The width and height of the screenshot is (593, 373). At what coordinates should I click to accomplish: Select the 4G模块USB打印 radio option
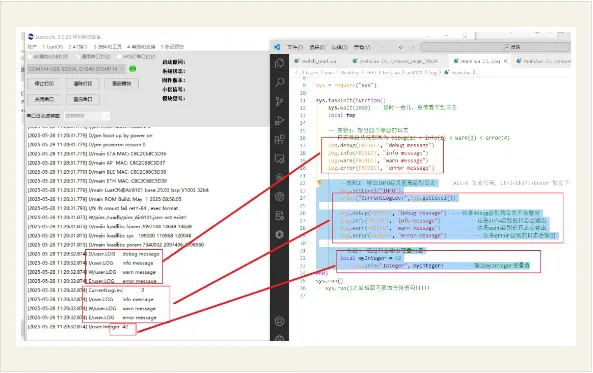(48, 57)
